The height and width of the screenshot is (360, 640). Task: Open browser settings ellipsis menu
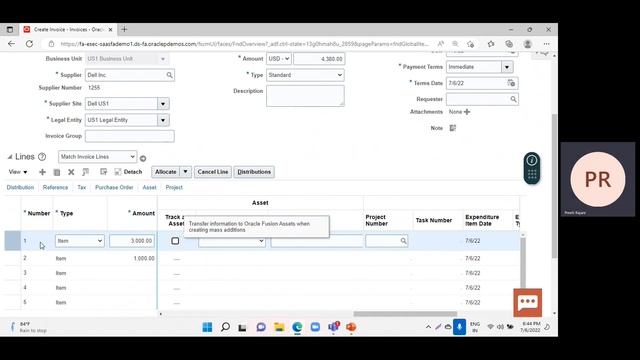547,44
